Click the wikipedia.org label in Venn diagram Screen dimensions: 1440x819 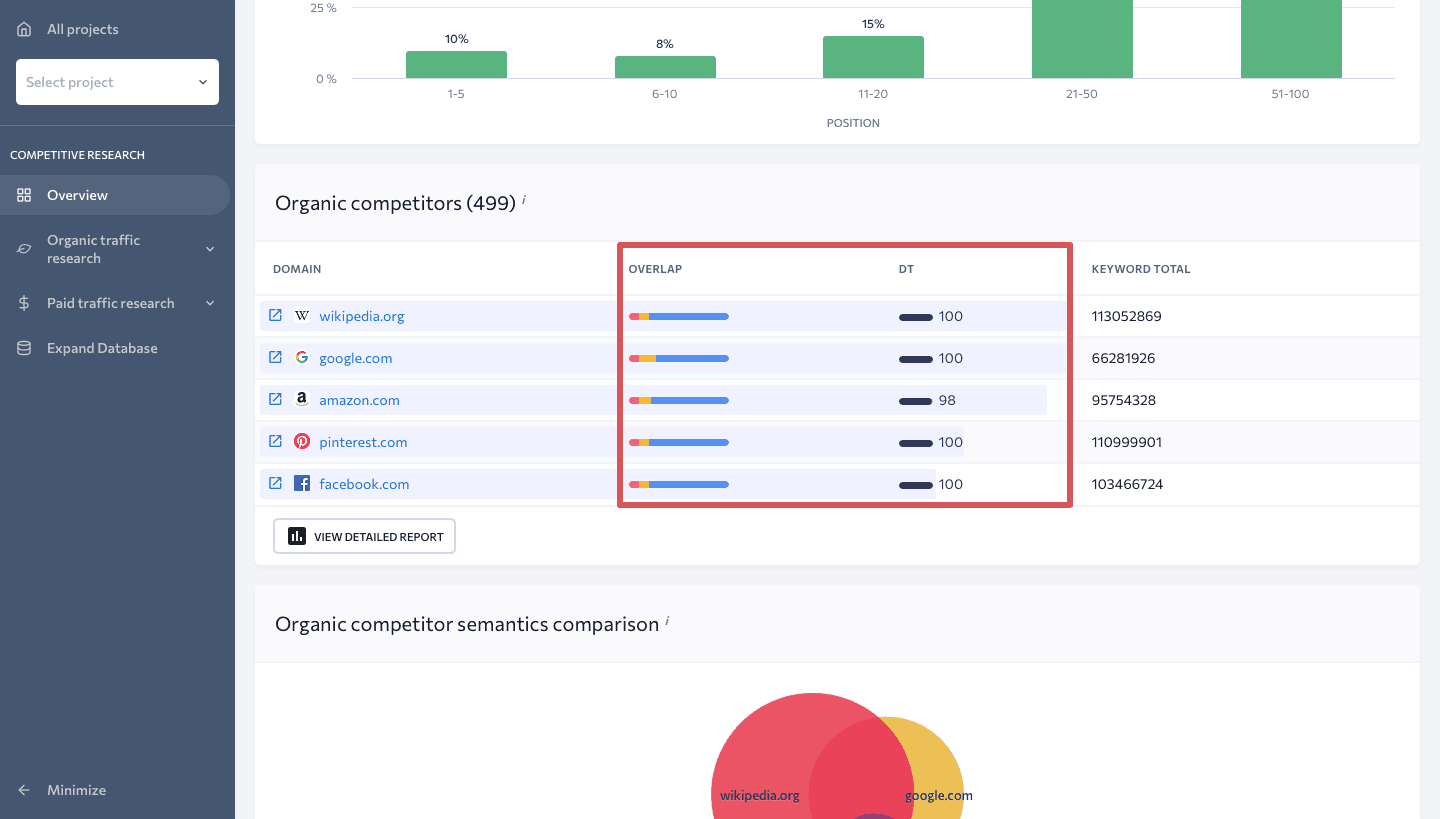760,796
